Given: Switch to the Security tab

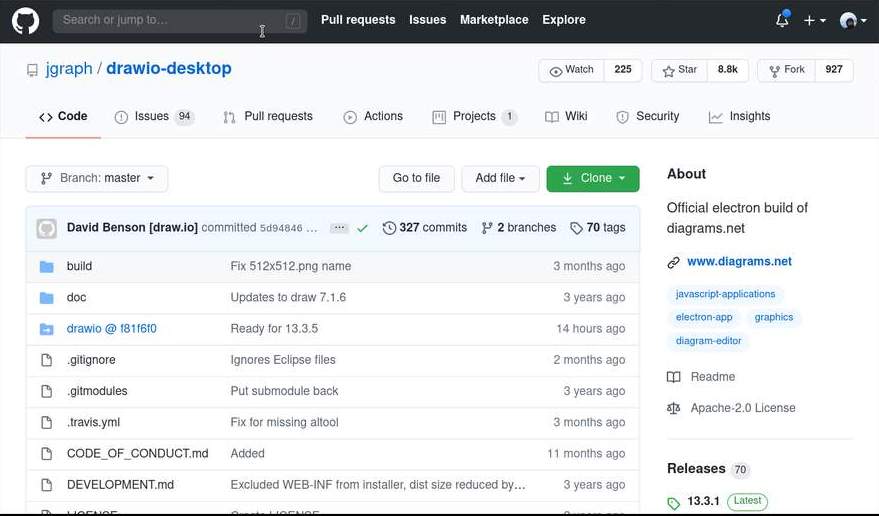Looking at the screenshot, I should tap(647, 117).
